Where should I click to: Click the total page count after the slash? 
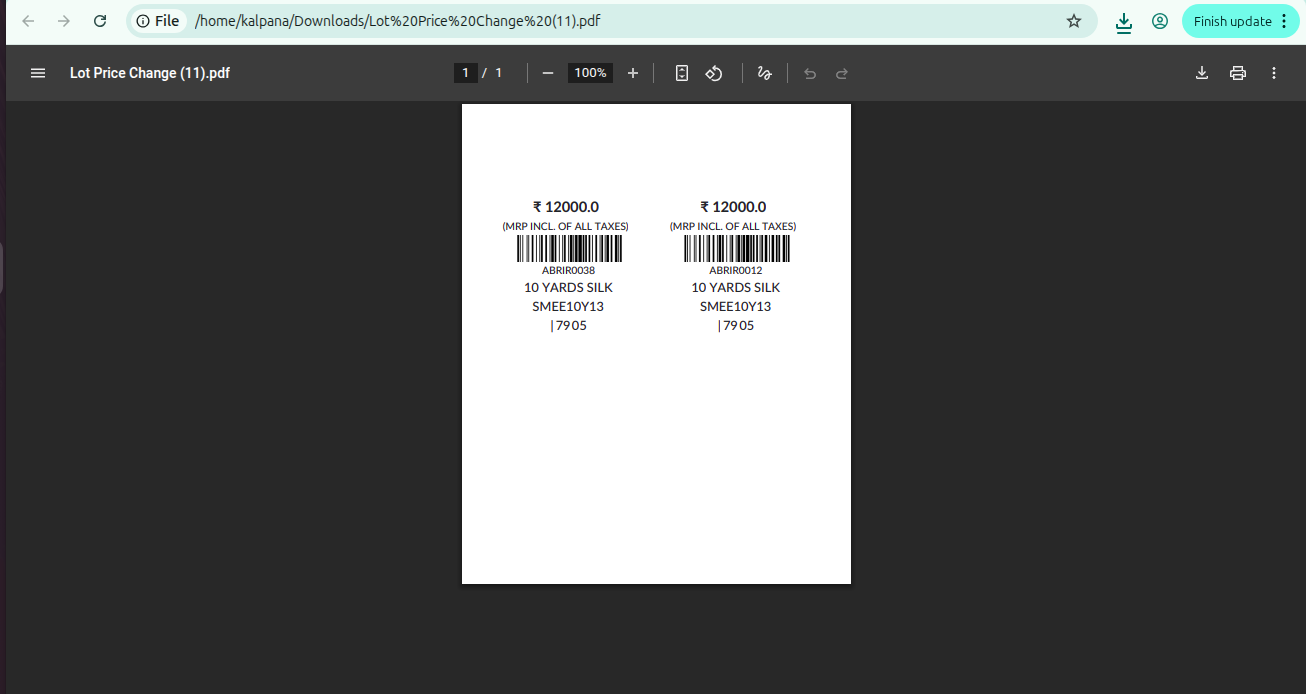coord(498,73)
